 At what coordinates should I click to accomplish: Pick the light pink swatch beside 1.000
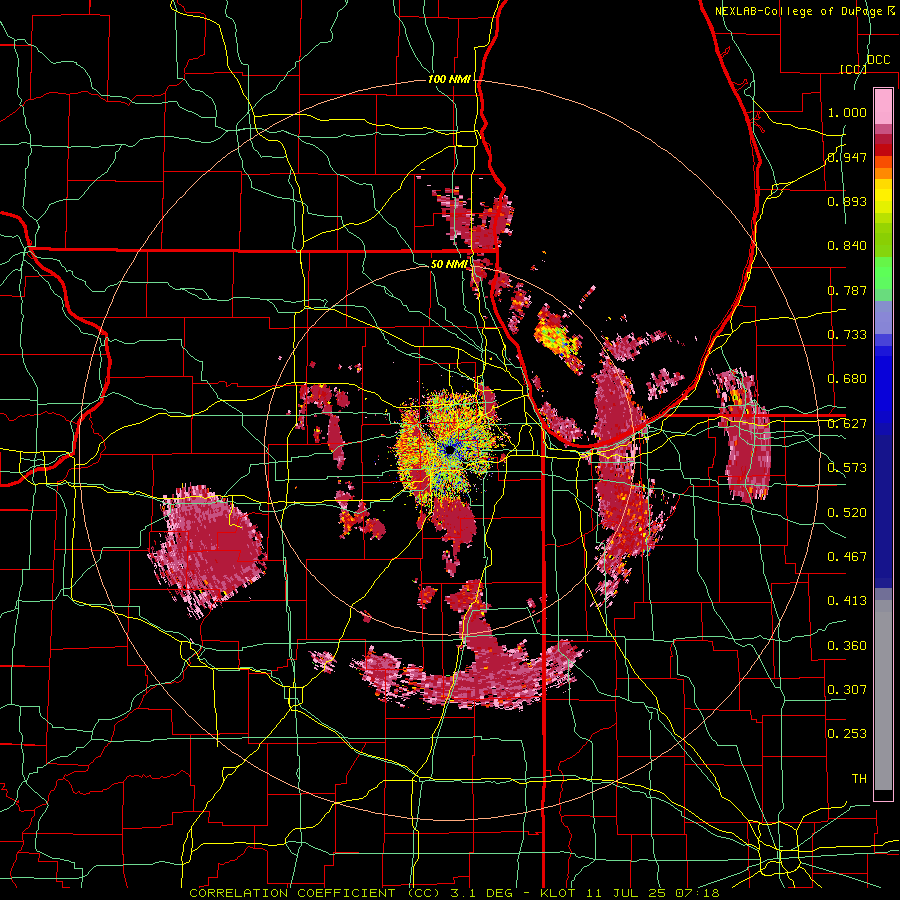tap(883, 107)
